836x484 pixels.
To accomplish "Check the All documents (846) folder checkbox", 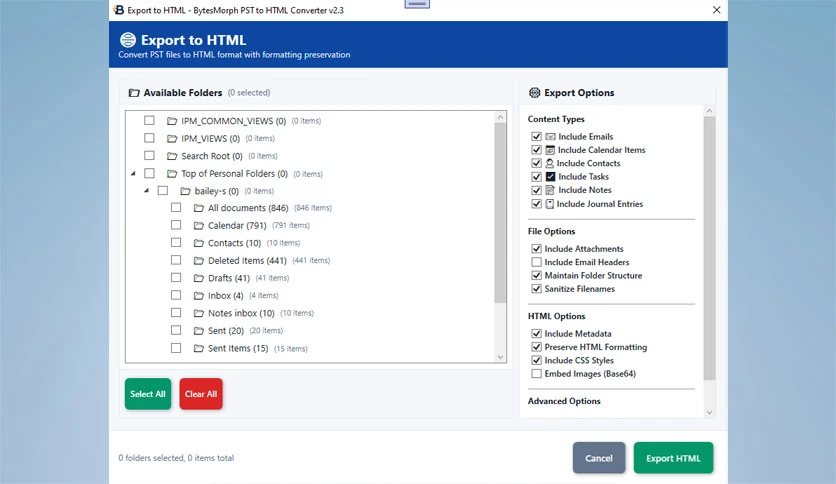I will point(176,207).
